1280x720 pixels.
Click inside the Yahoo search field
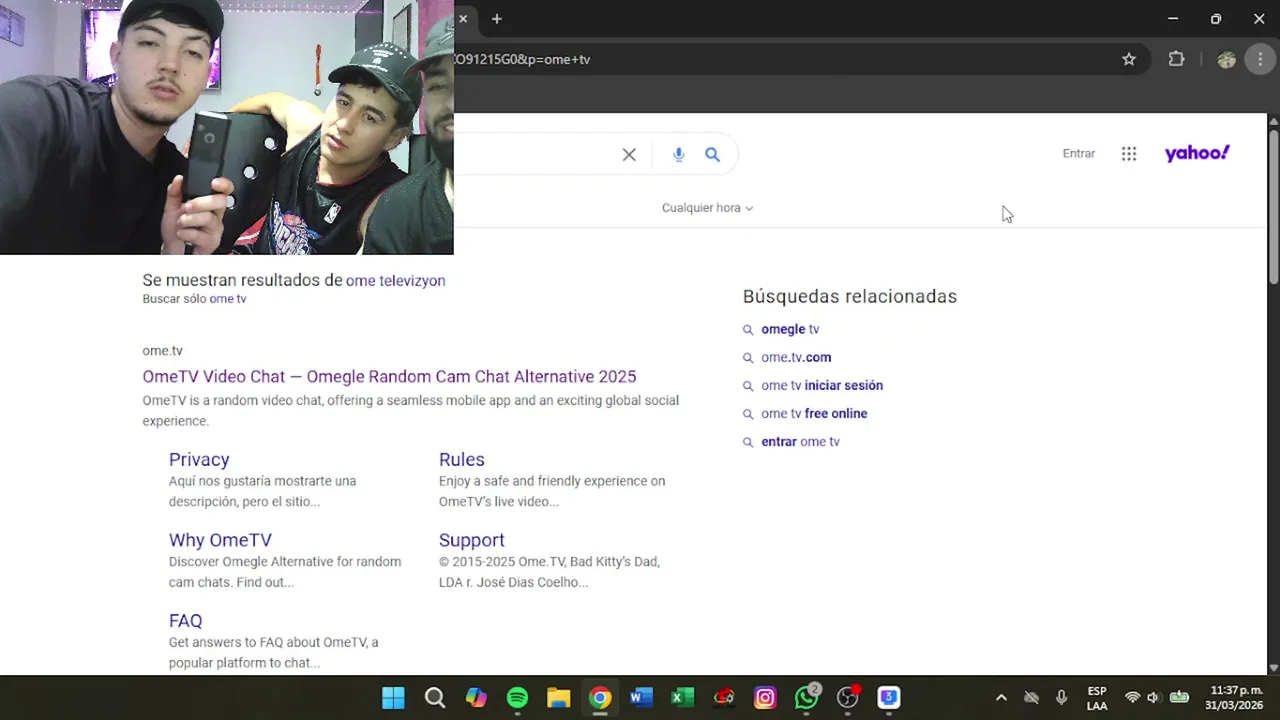coord(535,154)
